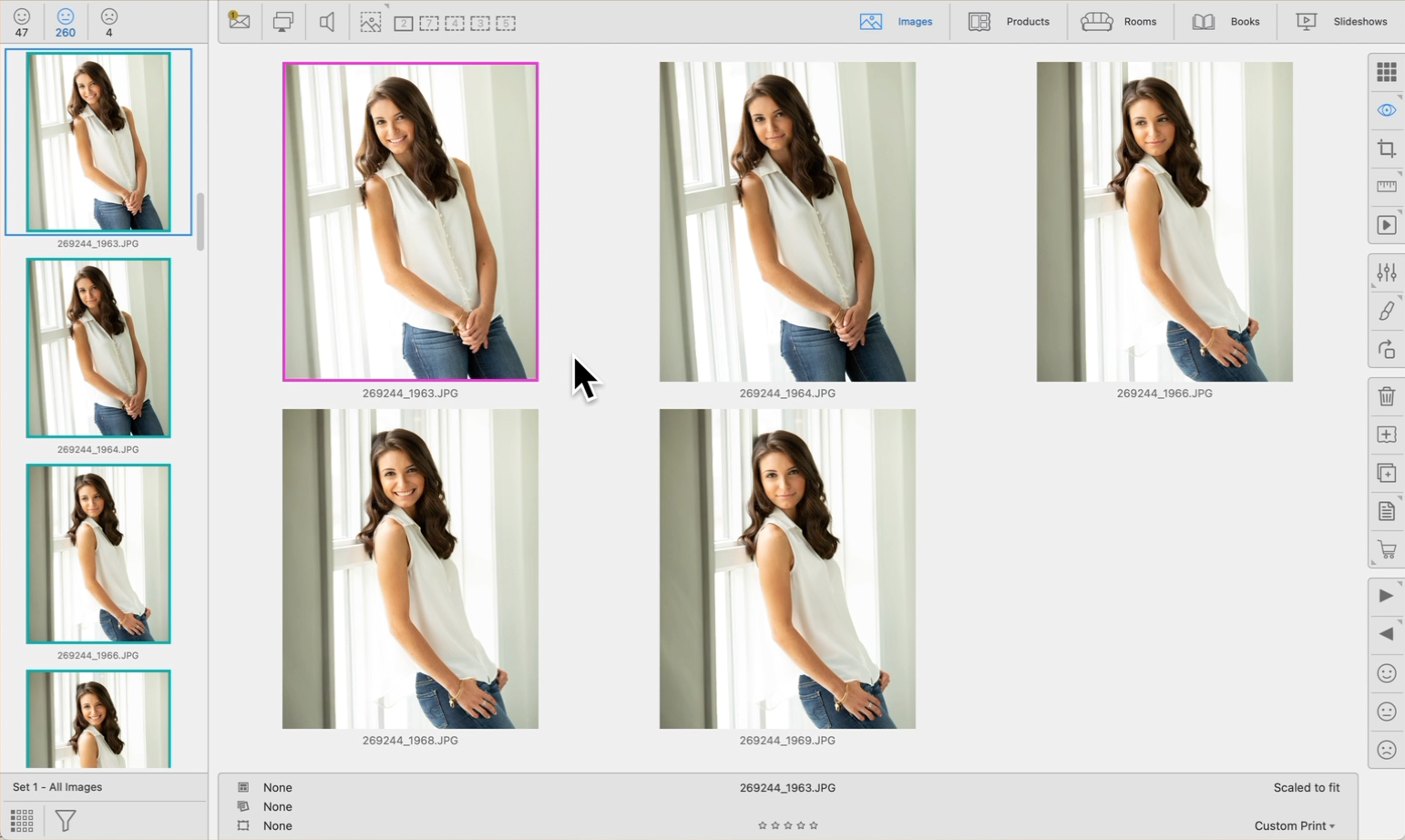Switch to the Products tab
The image size is (1405, 840).
(x=1009, y=22)
